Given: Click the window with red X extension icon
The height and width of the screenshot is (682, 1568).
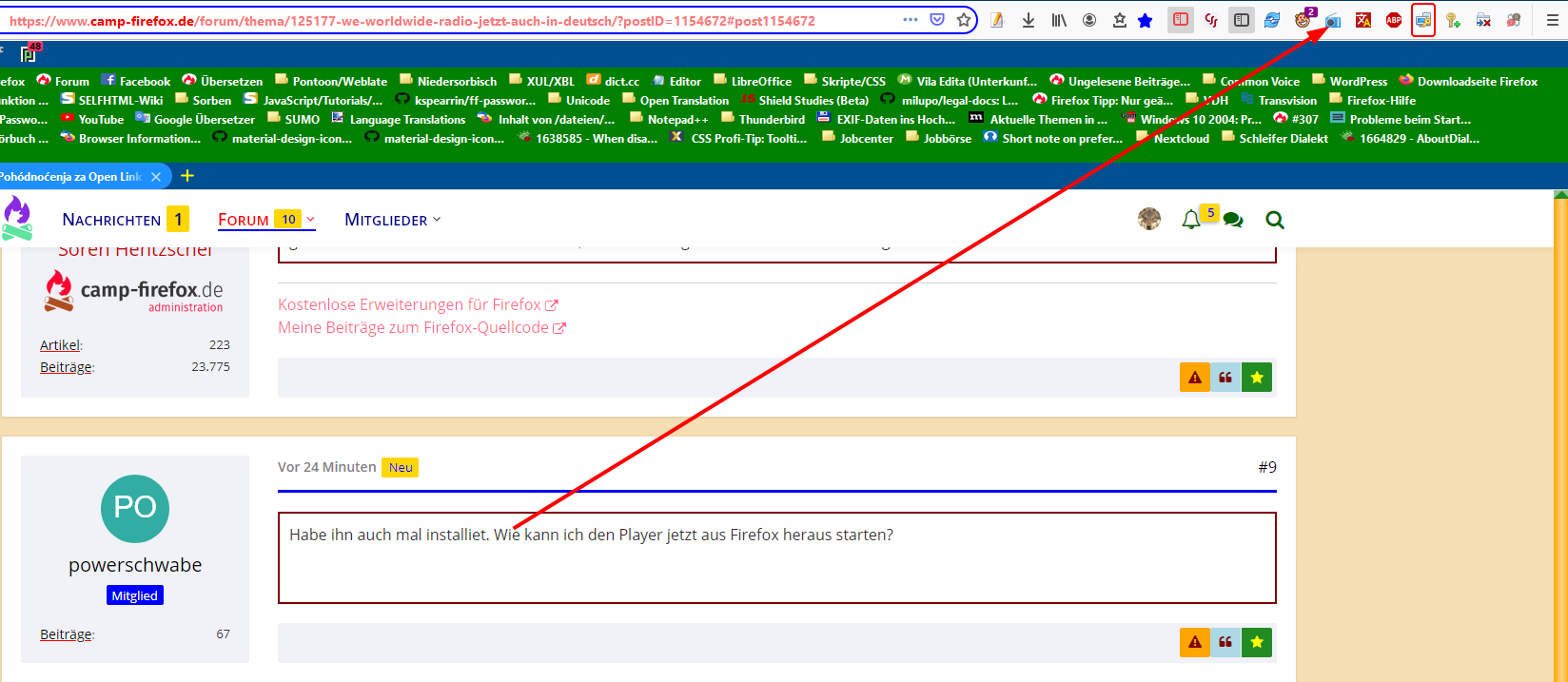Looking at the screenshot, I should tap(1483, 20).
